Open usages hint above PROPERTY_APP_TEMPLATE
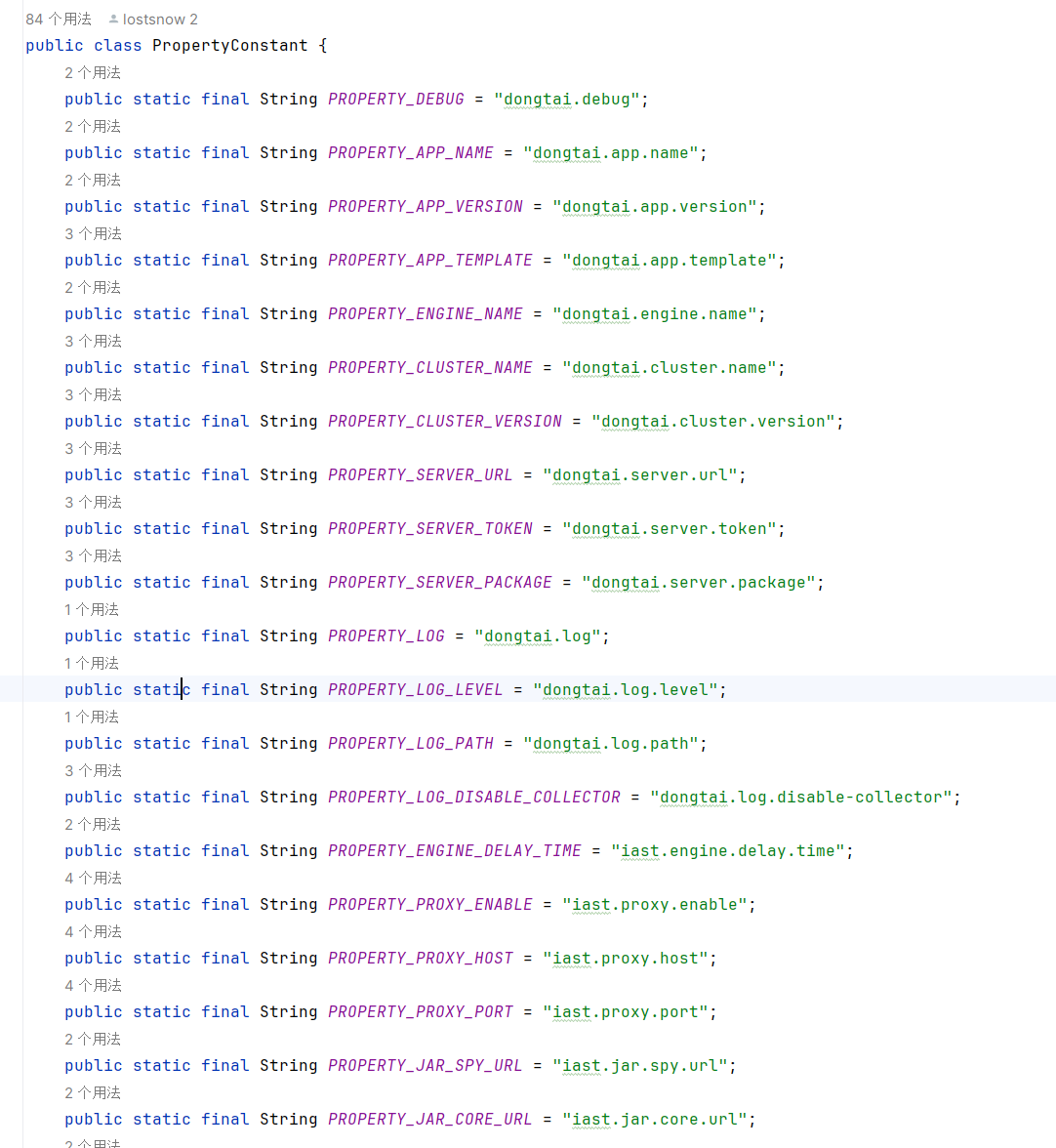Image resolution: width=1056 pixels, height=1148 pixels. [x=93, y=234]
